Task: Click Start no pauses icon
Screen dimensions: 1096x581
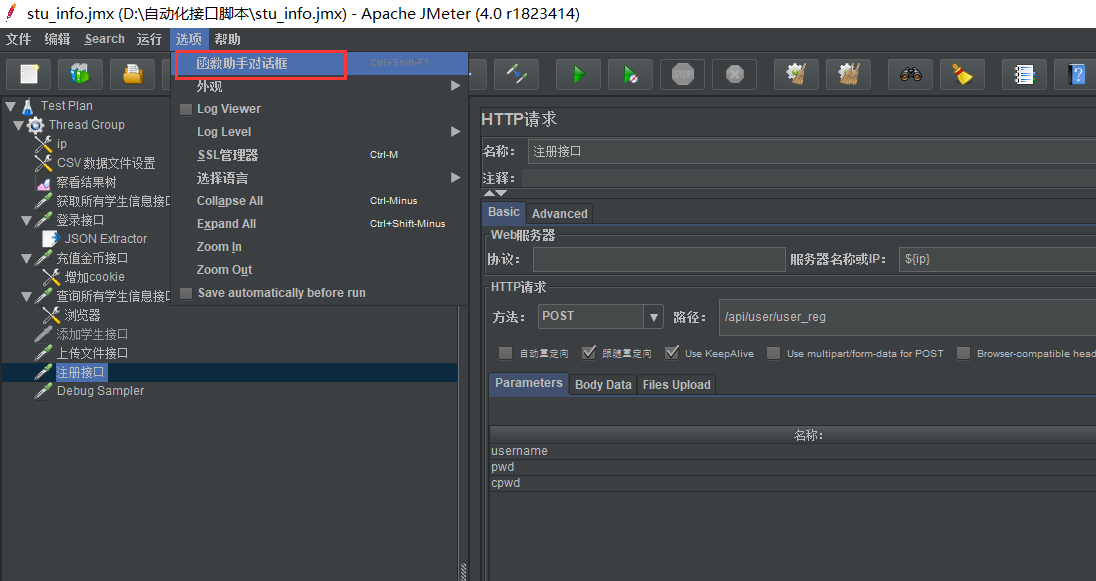Action: [630, 74]
